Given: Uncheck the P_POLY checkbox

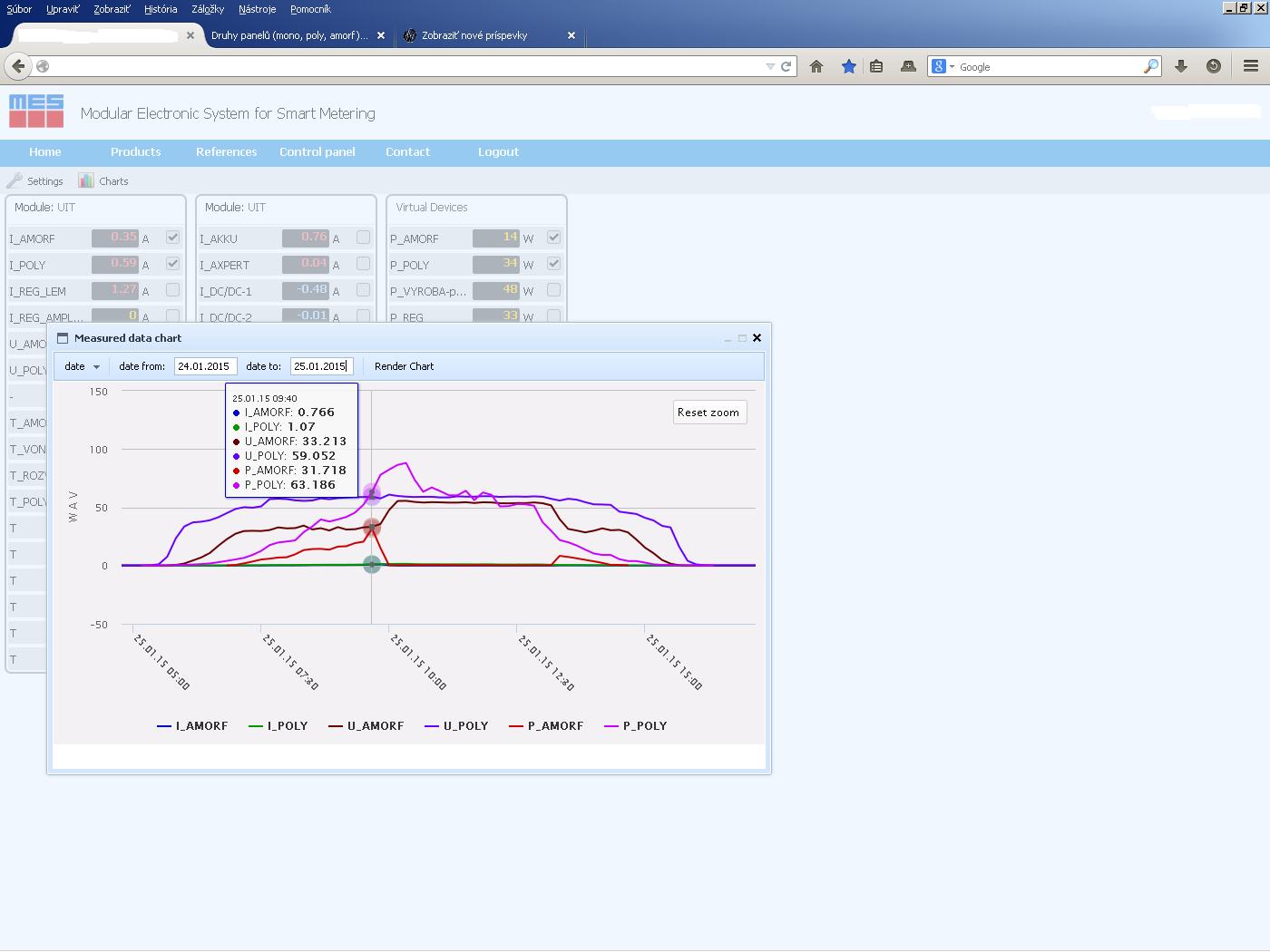Looking at the screenshot, I should coord(553,264).
